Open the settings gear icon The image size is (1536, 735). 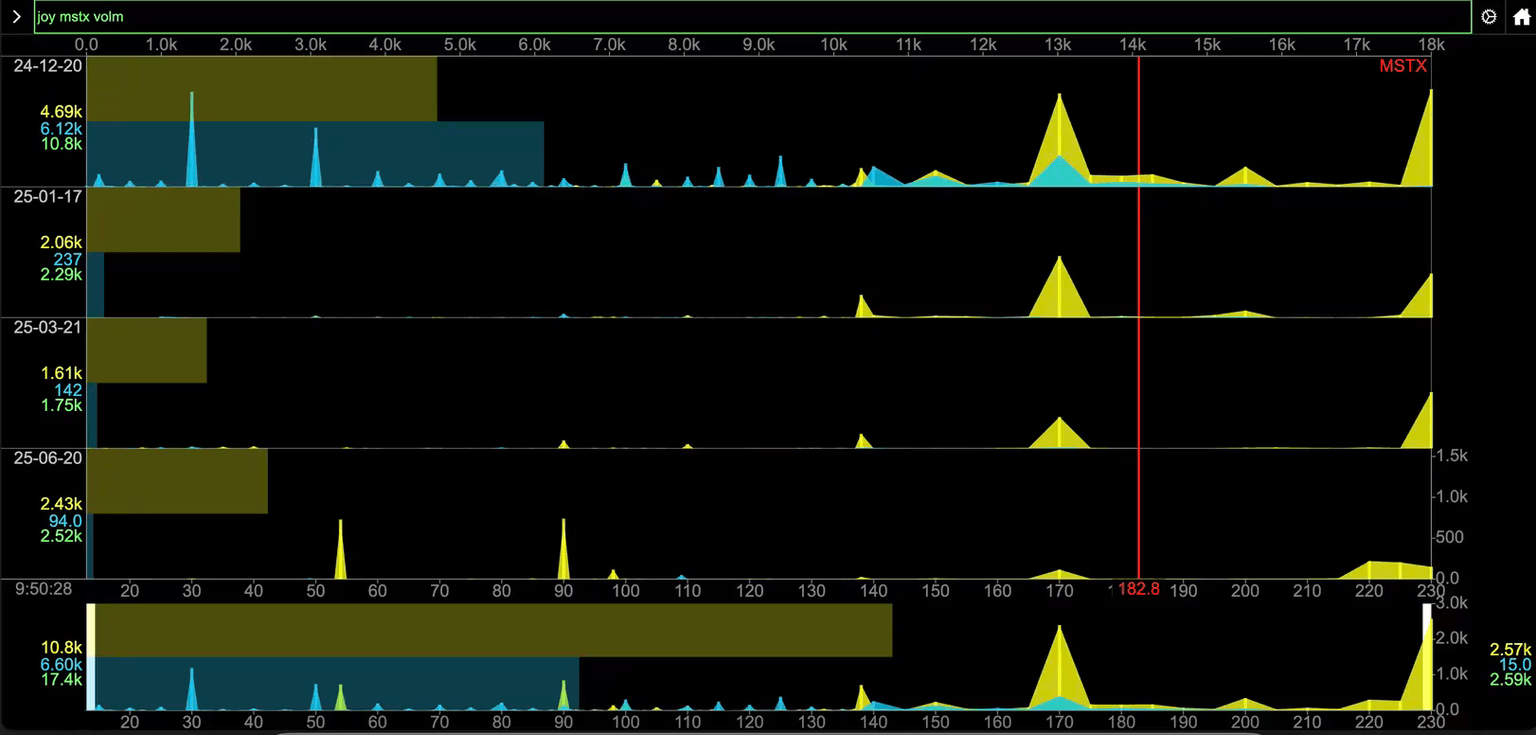[1489, 16]
